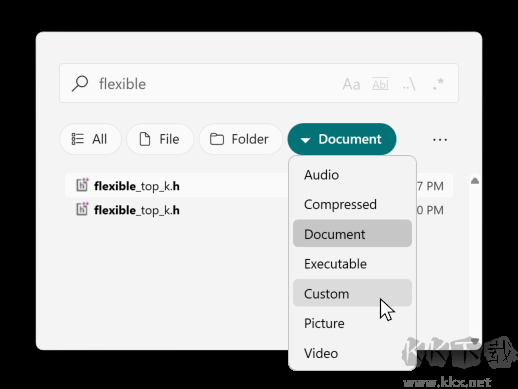This screenshot has width=518, height=389.
Task: Click the list icon in All filter
Action: 78,139
